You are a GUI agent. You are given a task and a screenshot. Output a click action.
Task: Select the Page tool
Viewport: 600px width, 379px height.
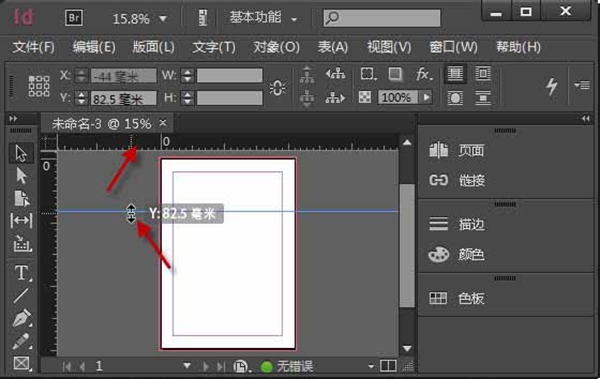[x=21, y=199]
